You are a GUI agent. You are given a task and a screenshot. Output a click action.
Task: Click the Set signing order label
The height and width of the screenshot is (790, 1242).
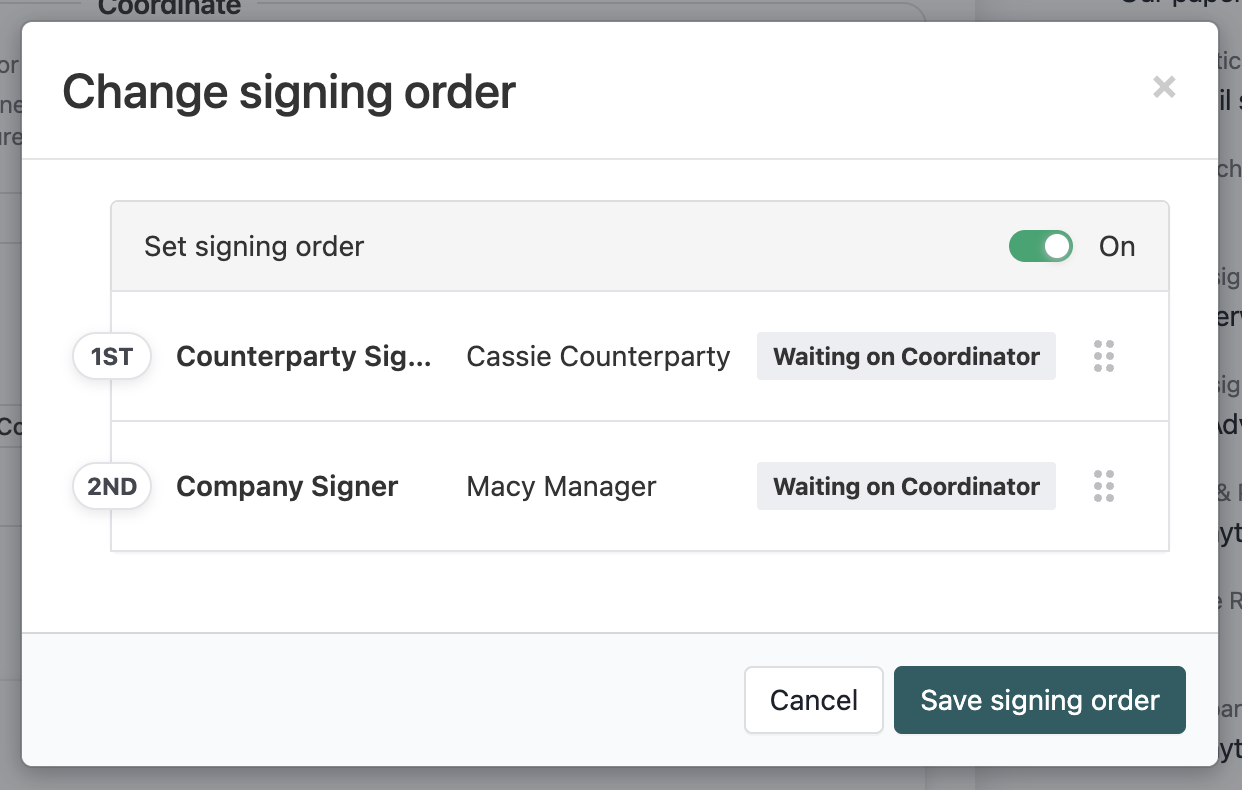click(254, 247)
